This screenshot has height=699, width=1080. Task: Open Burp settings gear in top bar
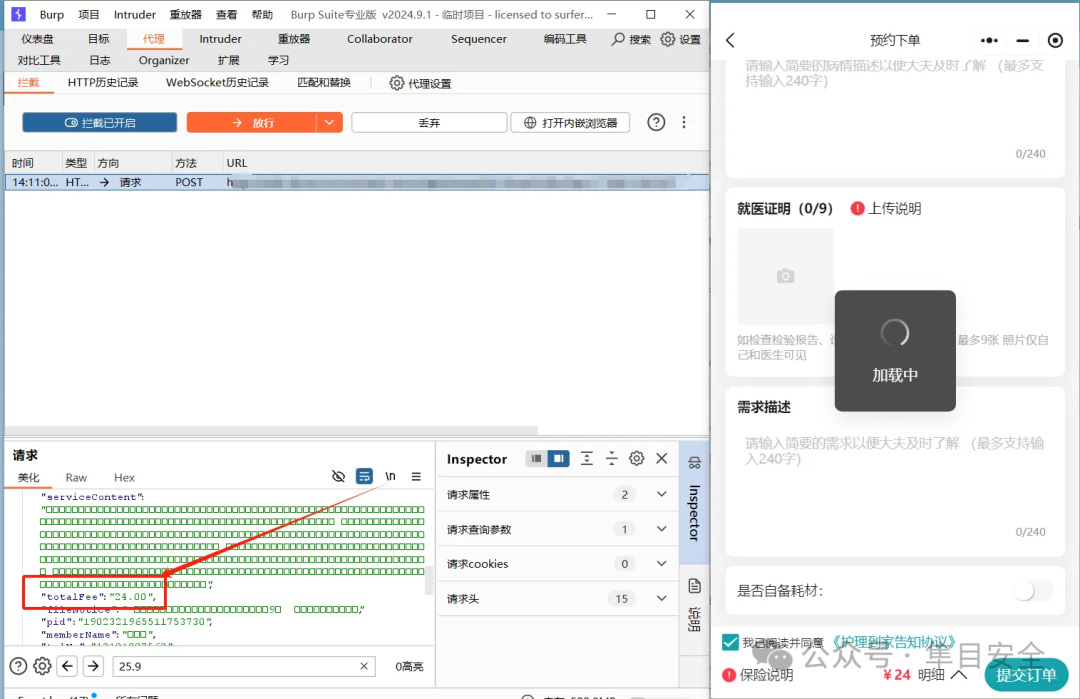(667, 39)
